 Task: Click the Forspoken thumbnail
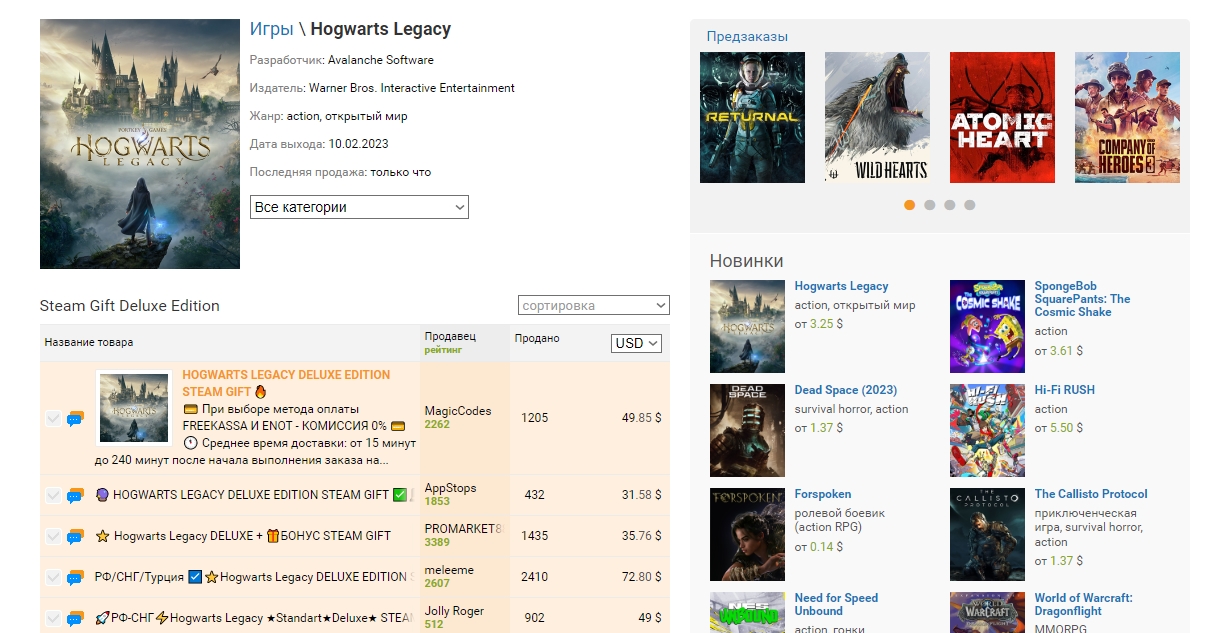pyautogui.click(x=747, y=535)
